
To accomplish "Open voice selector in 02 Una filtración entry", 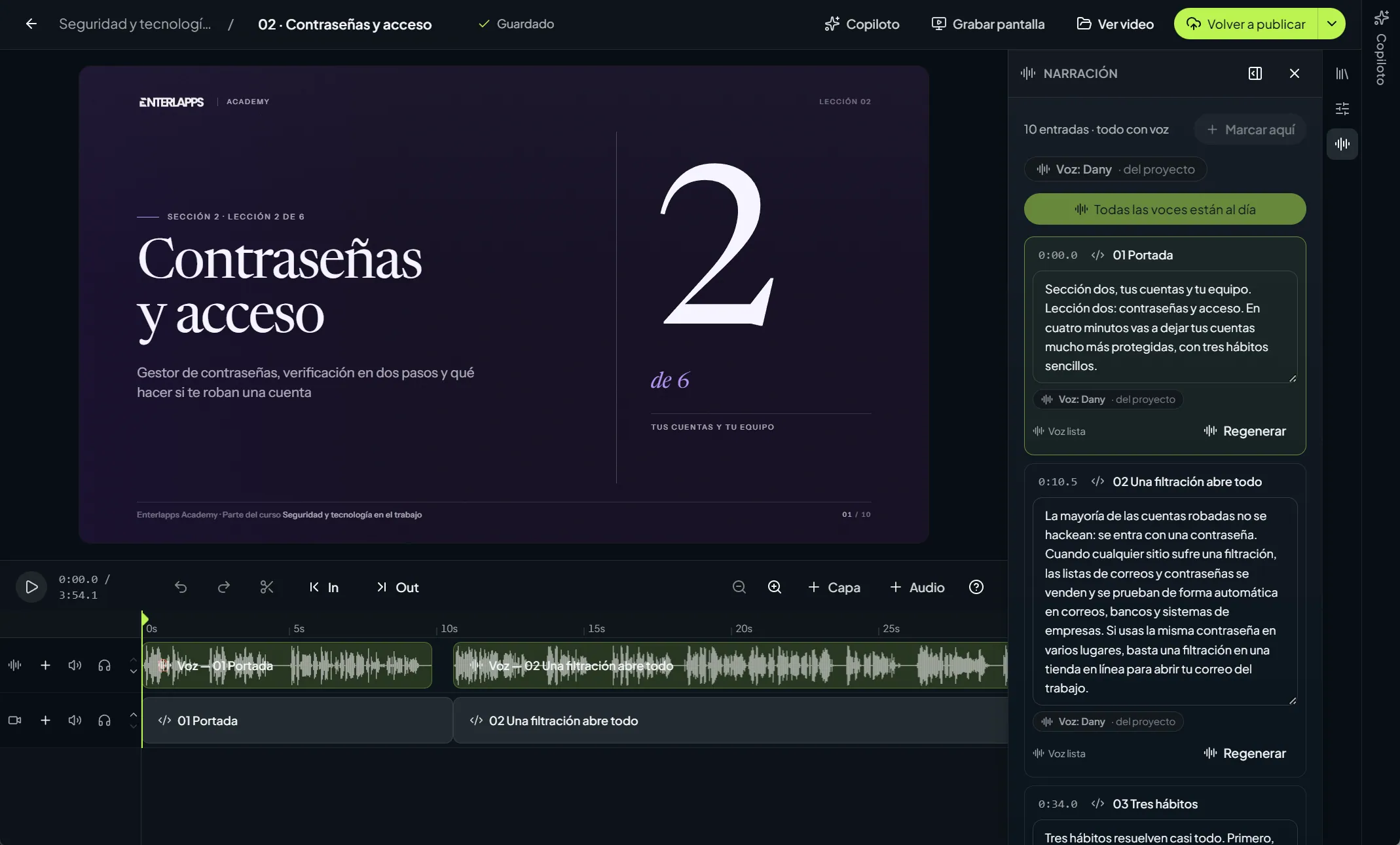I will coord(1108,722).
